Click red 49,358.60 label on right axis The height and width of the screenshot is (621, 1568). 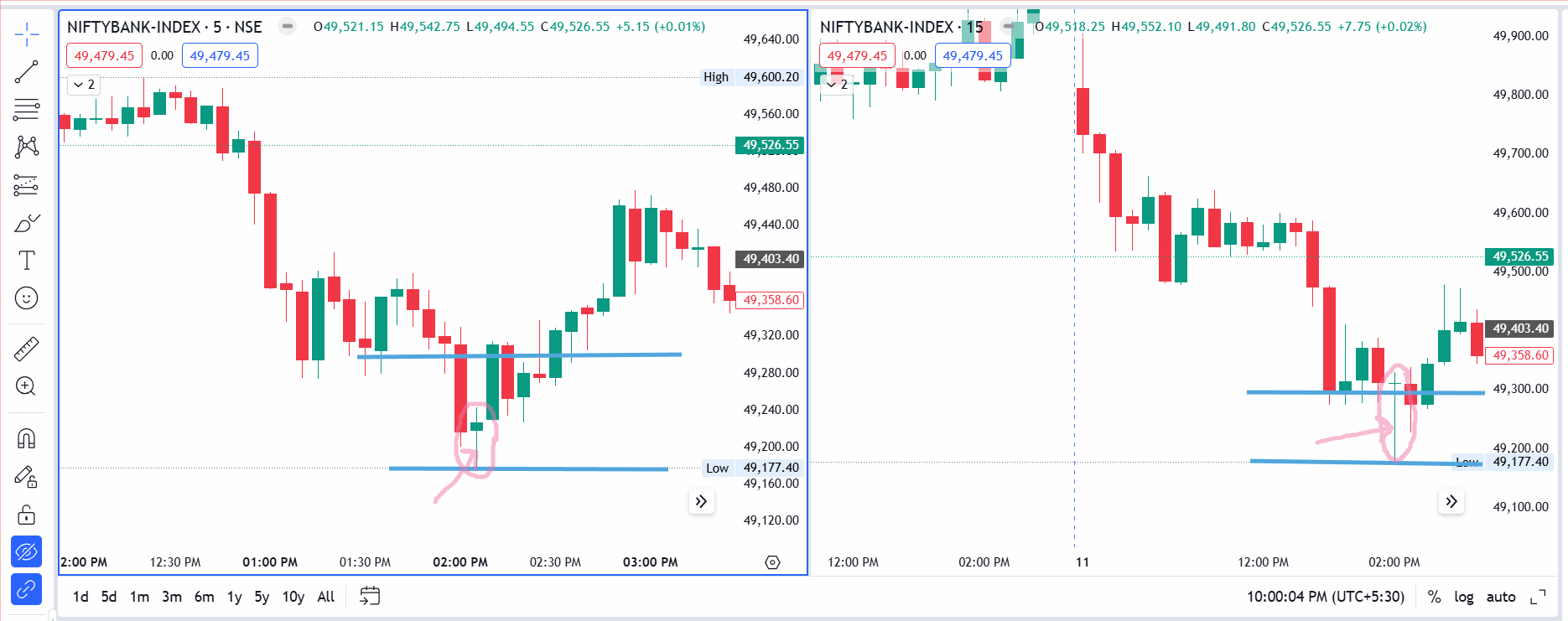1520,355
